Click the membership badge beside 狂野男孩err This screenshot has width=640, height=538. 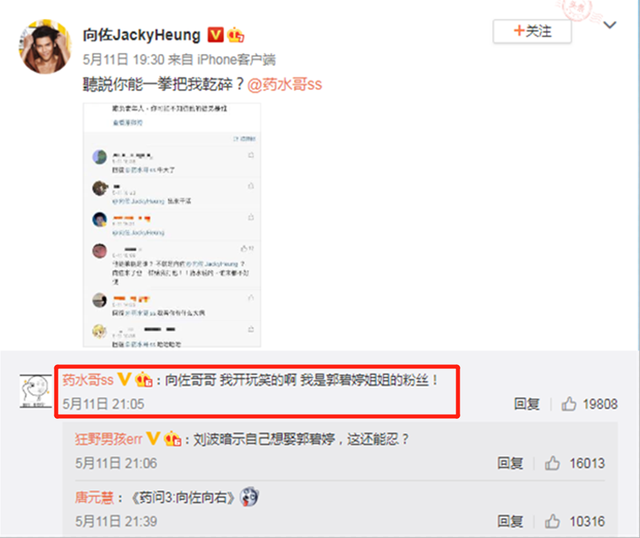[x=172, y=439]
